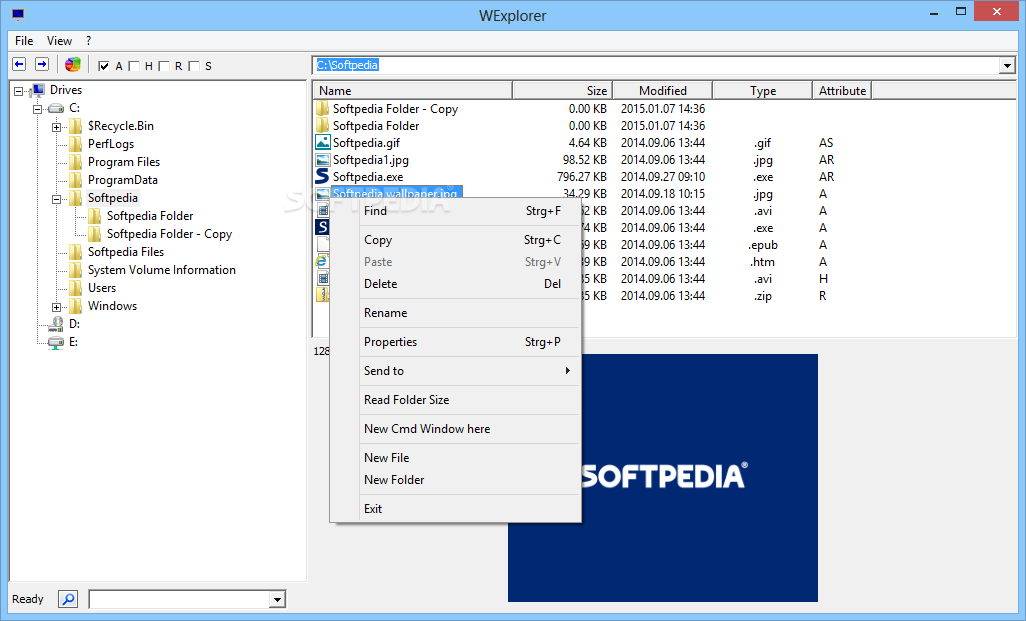Click the C:\Softpedia address field

click(x=656, y=65)
